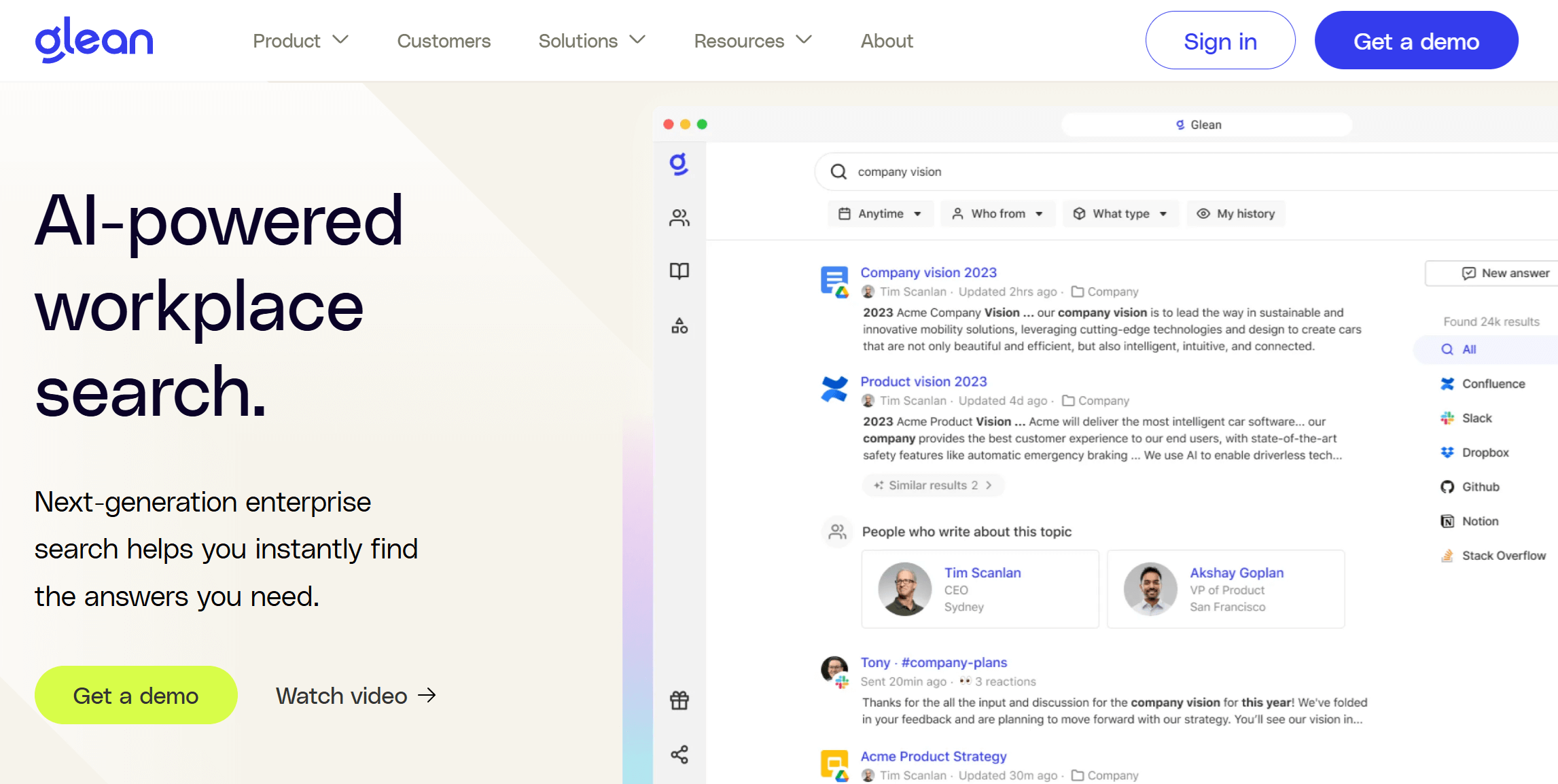Click the blue Get a demo button

[1417, 41]
